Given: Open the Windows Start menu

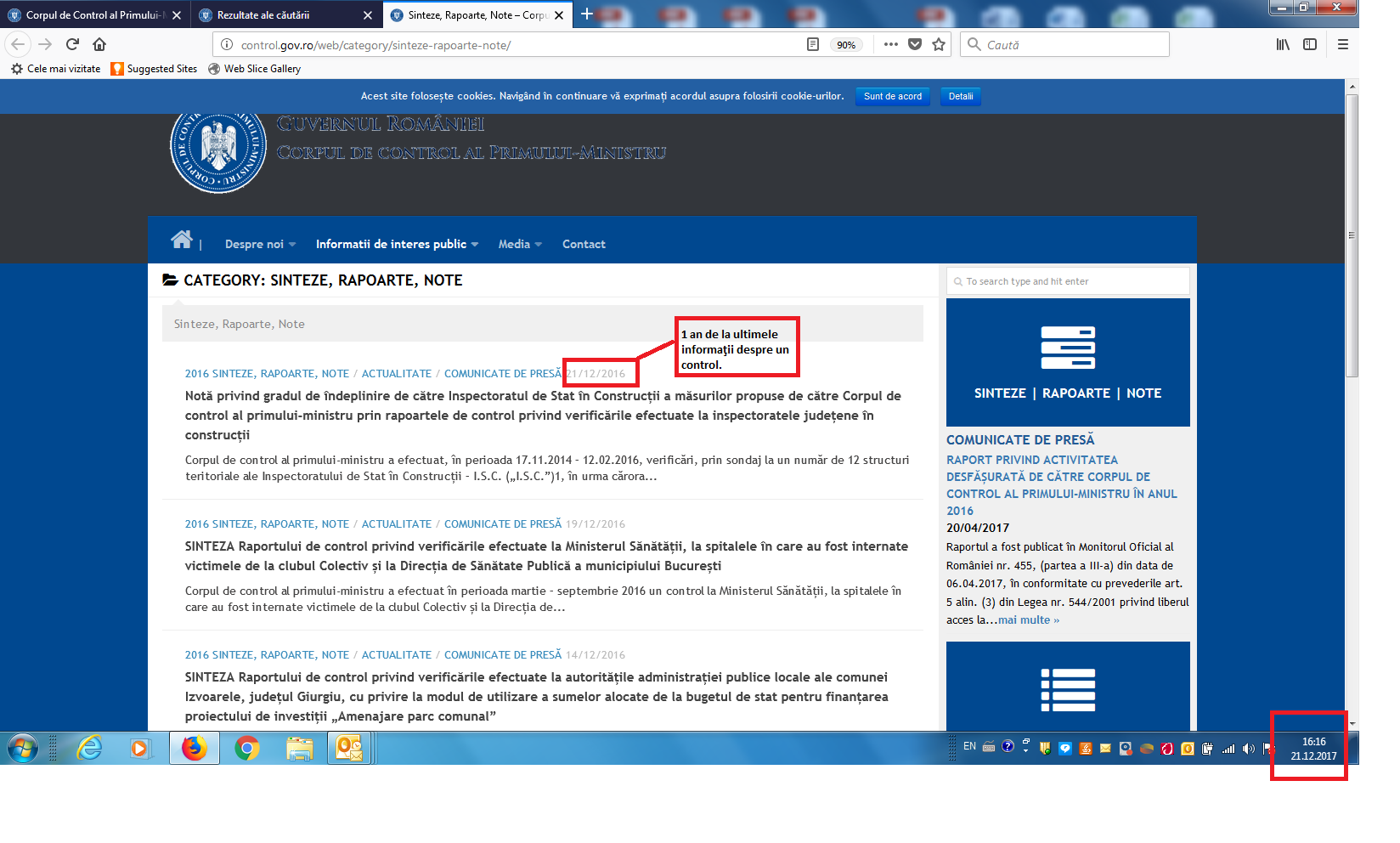Looking at the screenshot, I should 23,748.
